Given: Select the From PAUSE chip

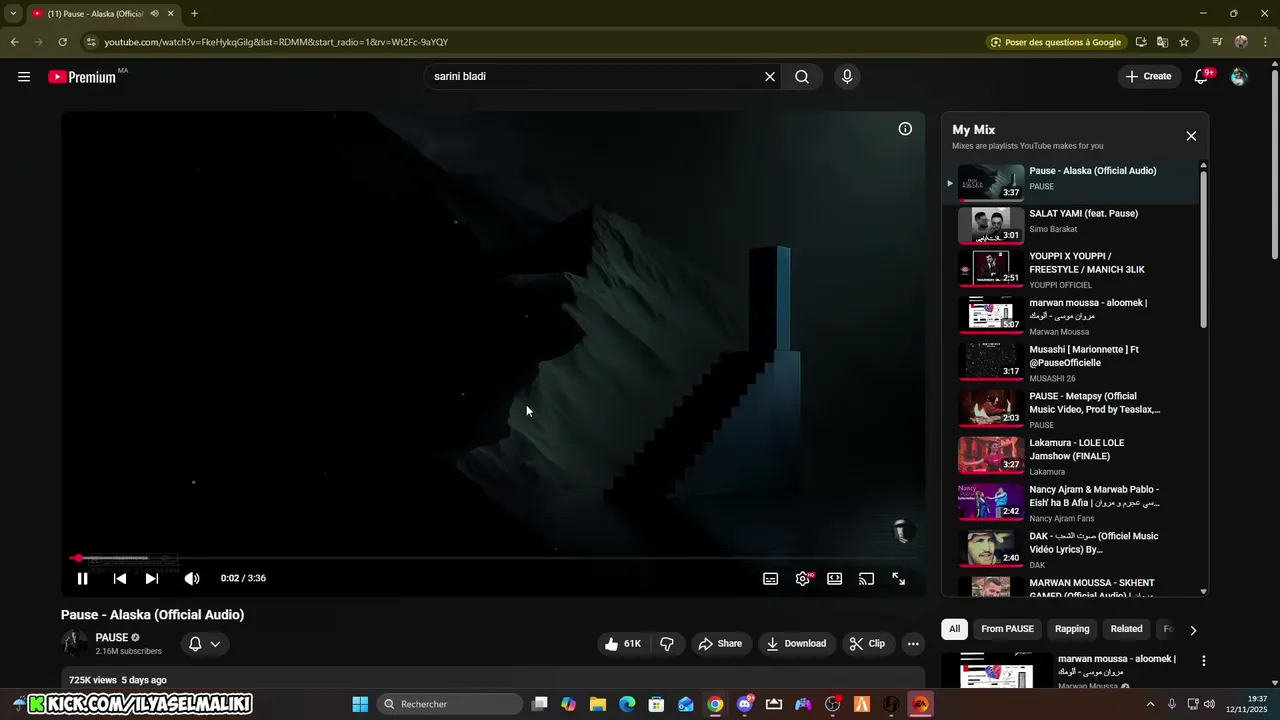Looking at the screenshot, I should pyautogui.click(x=1007, y=629).
